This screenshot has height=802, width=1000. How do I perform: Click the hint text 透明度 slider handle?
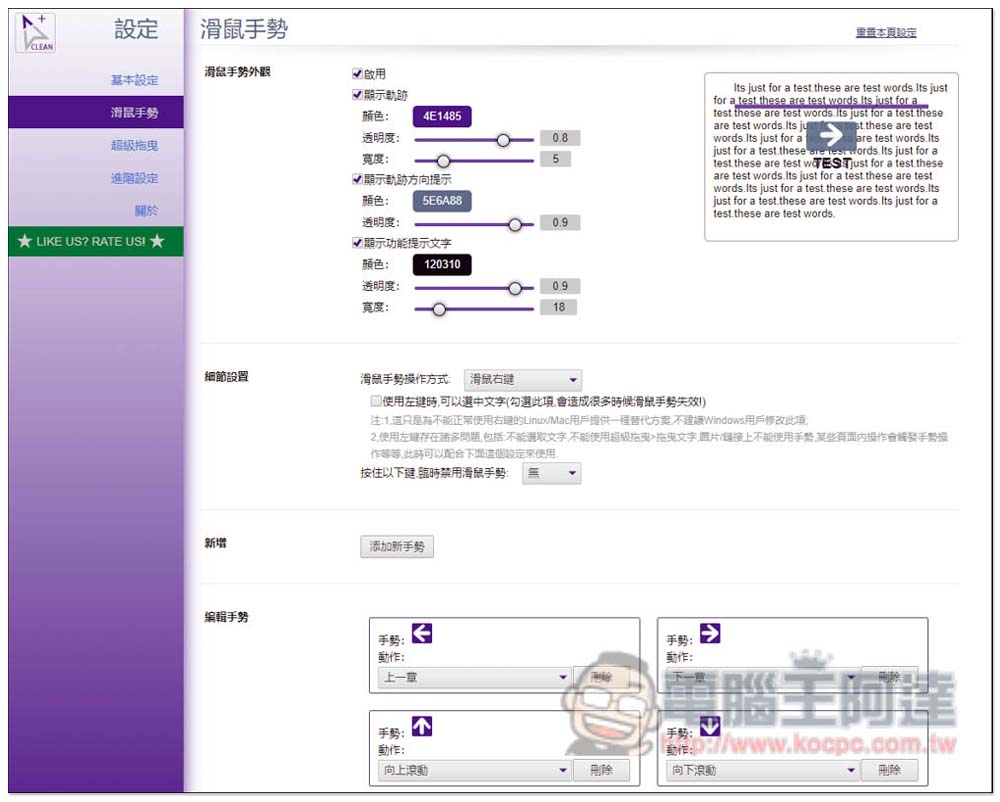[x=515, y=288]
